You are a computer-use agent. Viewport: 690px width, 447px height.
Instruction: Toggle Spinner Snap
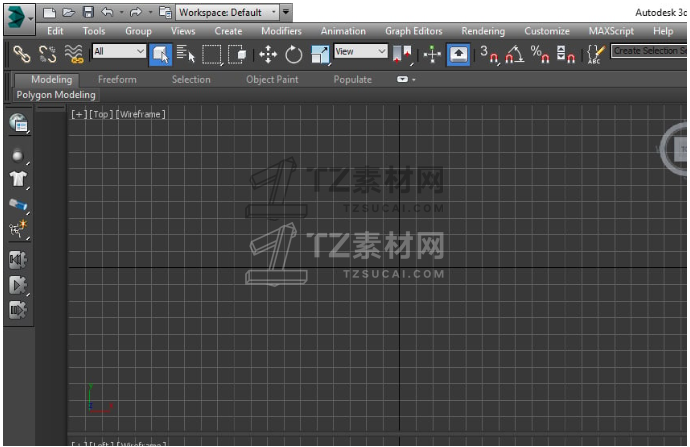[566, 55]
